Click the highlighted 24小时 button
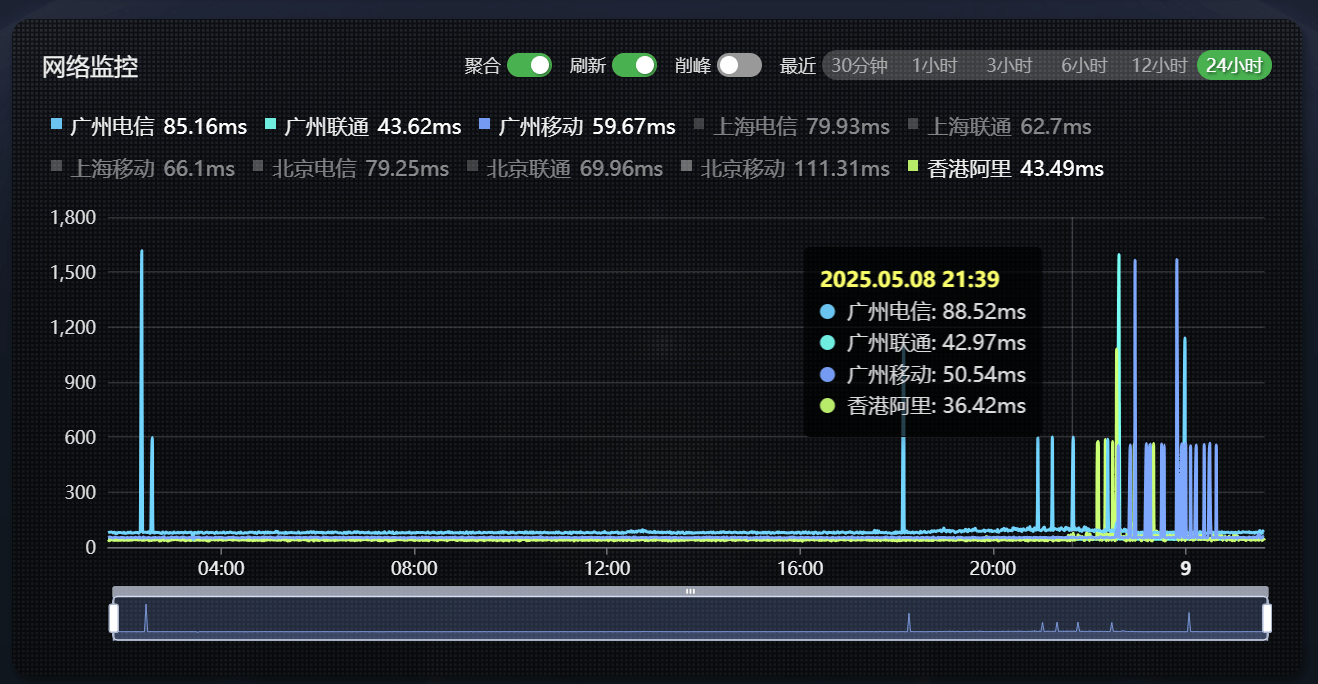This screenshot has width=1318, height=684. pyautogui.click(x=1233, y=65)
